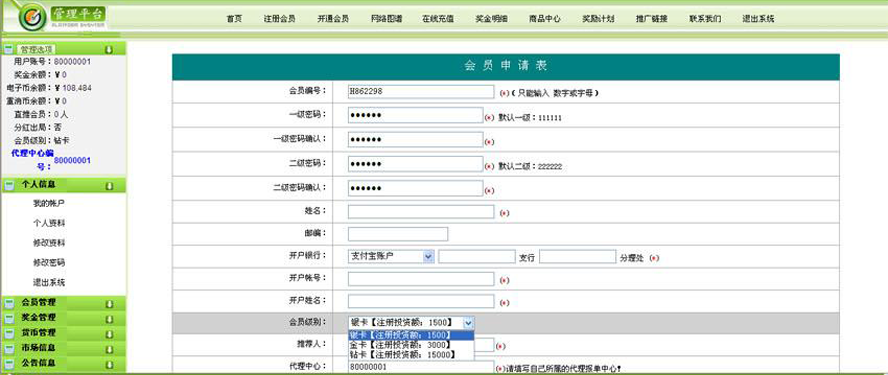
Task: Open the 奖金明细 menu item
Action: 492,19
